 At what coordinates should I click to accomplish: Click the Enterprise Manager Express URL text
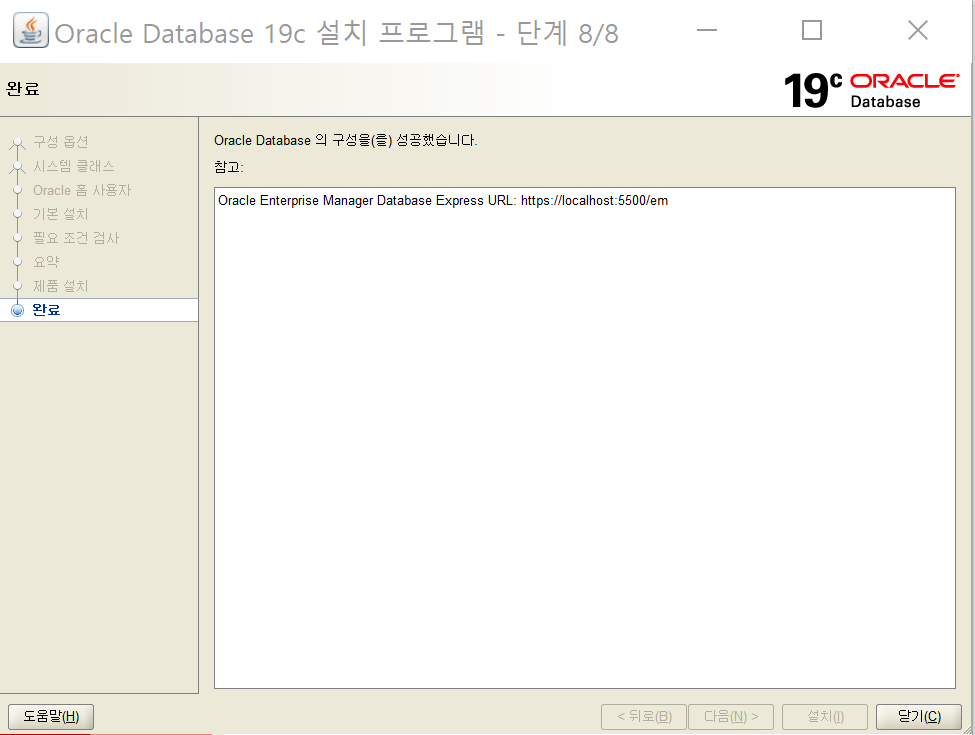pos(443,201)
